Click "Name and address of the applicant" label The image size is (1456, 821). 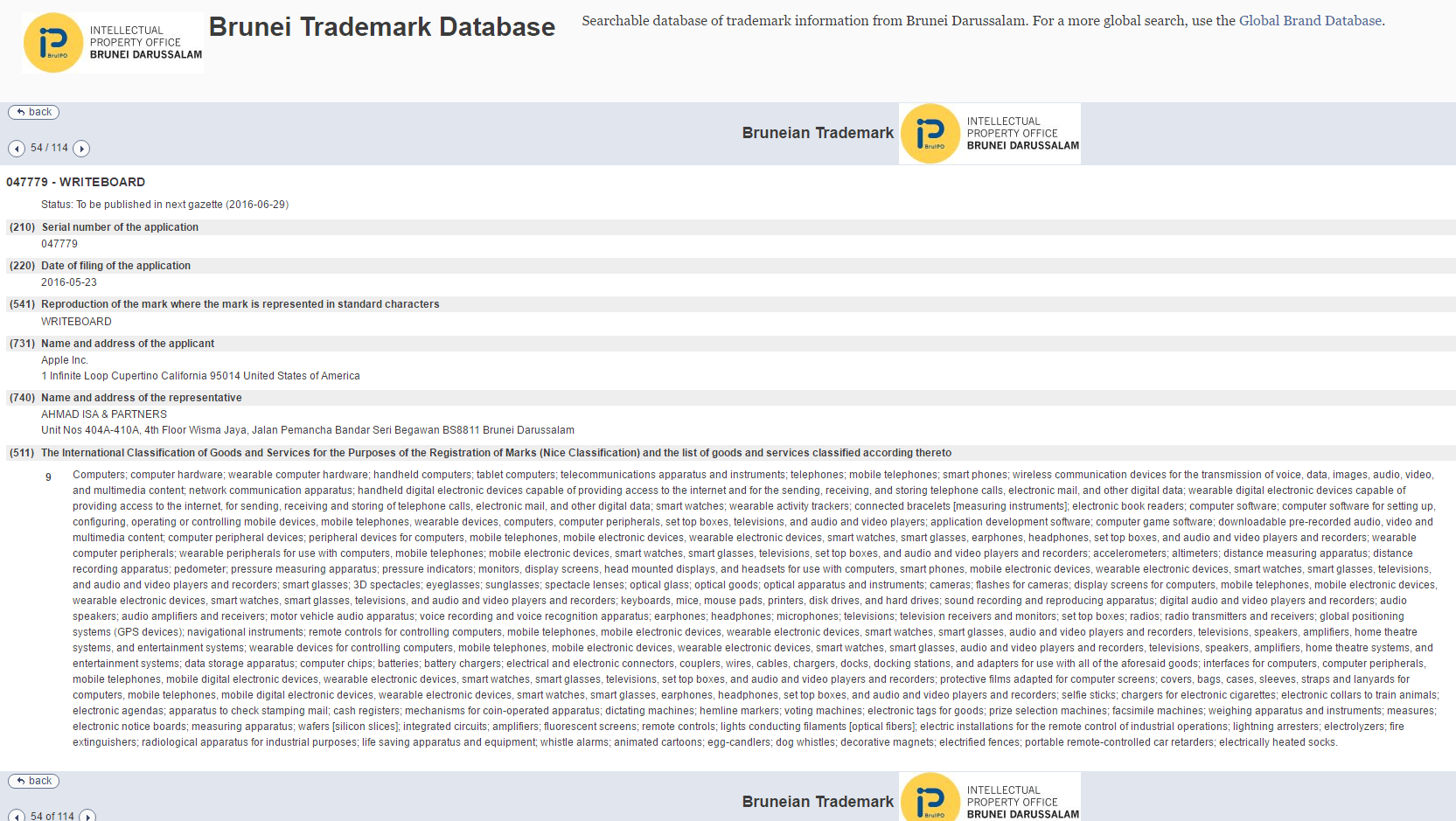(128, 344)
